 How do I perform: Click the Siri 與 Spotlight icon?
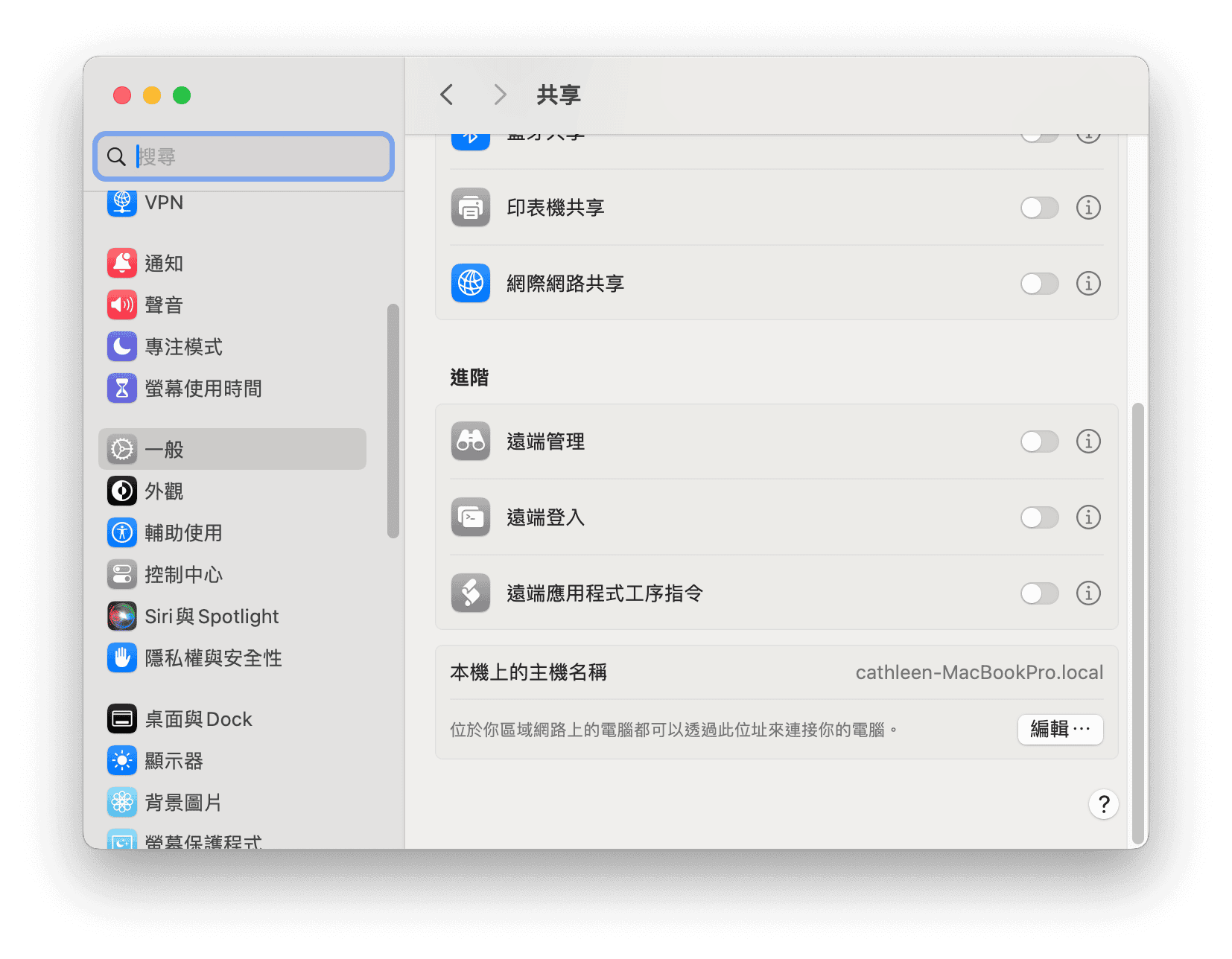pyautogui.click(x=122, y=616)
